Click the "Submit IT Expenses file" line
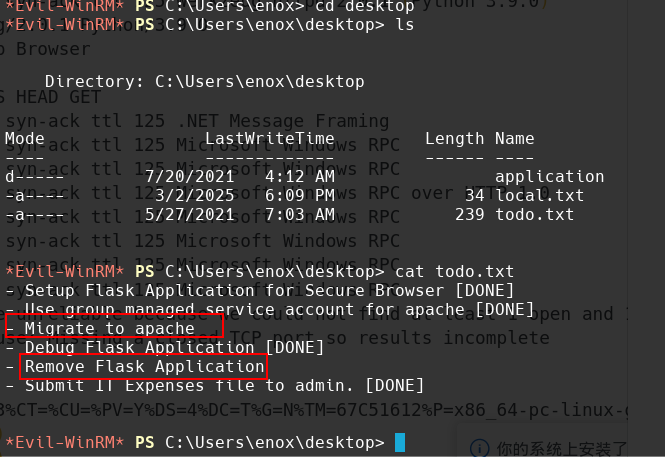Screen dimensions: 665x457 pyautogui.click(x=215, y=385)
